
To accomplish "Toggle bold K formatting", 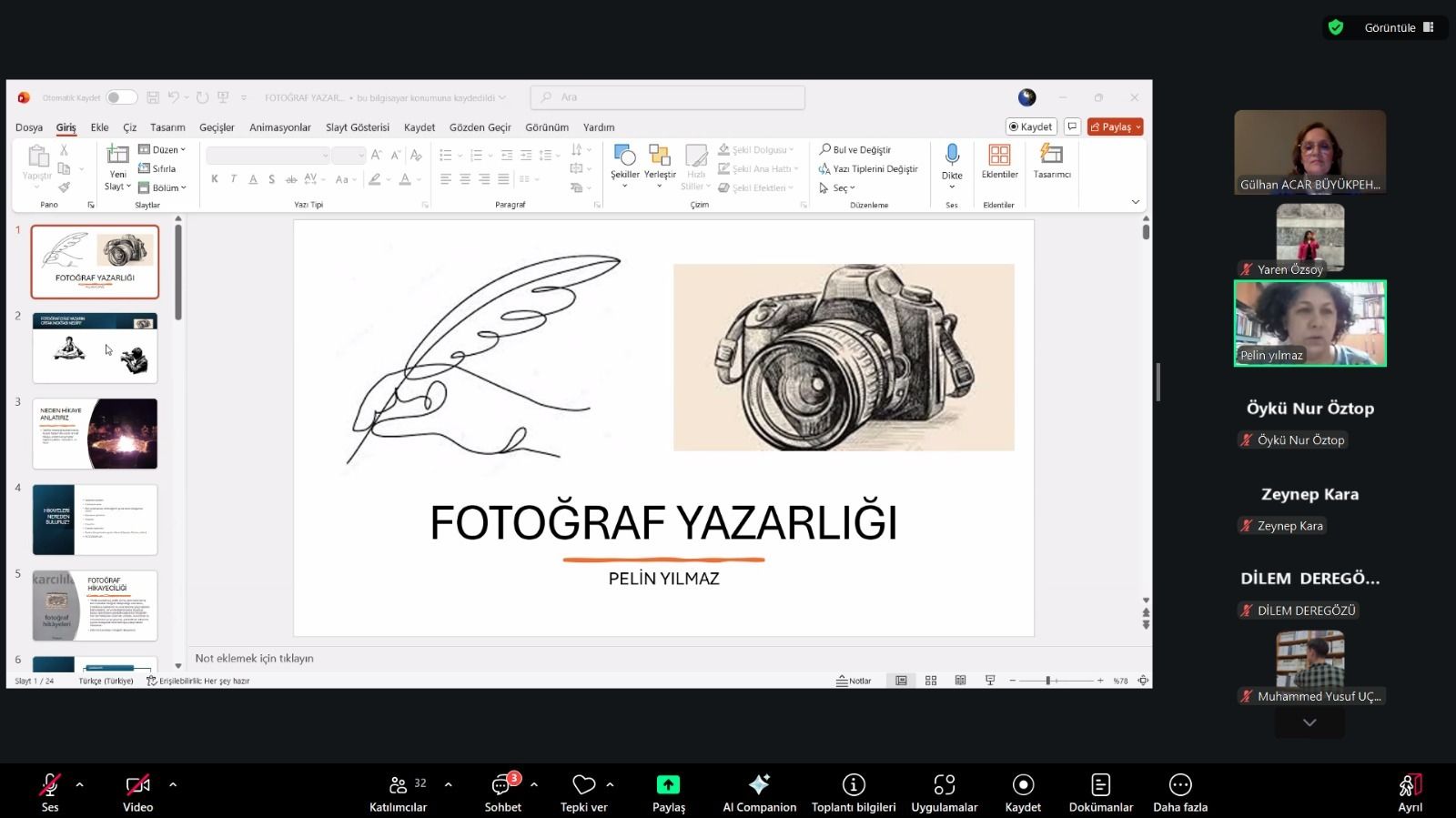I will [x=215, y=179].
